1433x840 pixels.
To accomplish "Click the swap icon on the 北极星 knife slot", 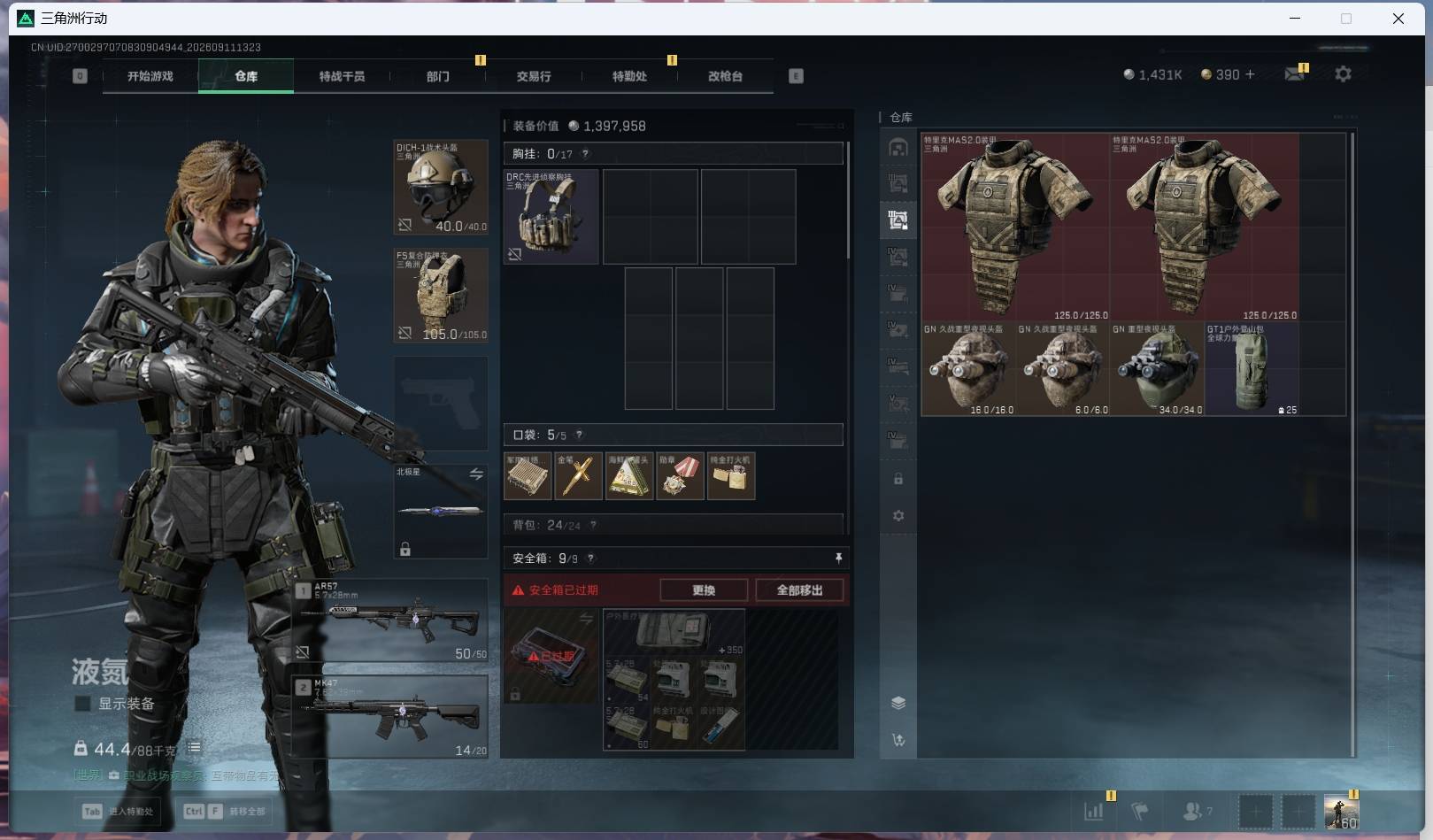I will [476, 474].
